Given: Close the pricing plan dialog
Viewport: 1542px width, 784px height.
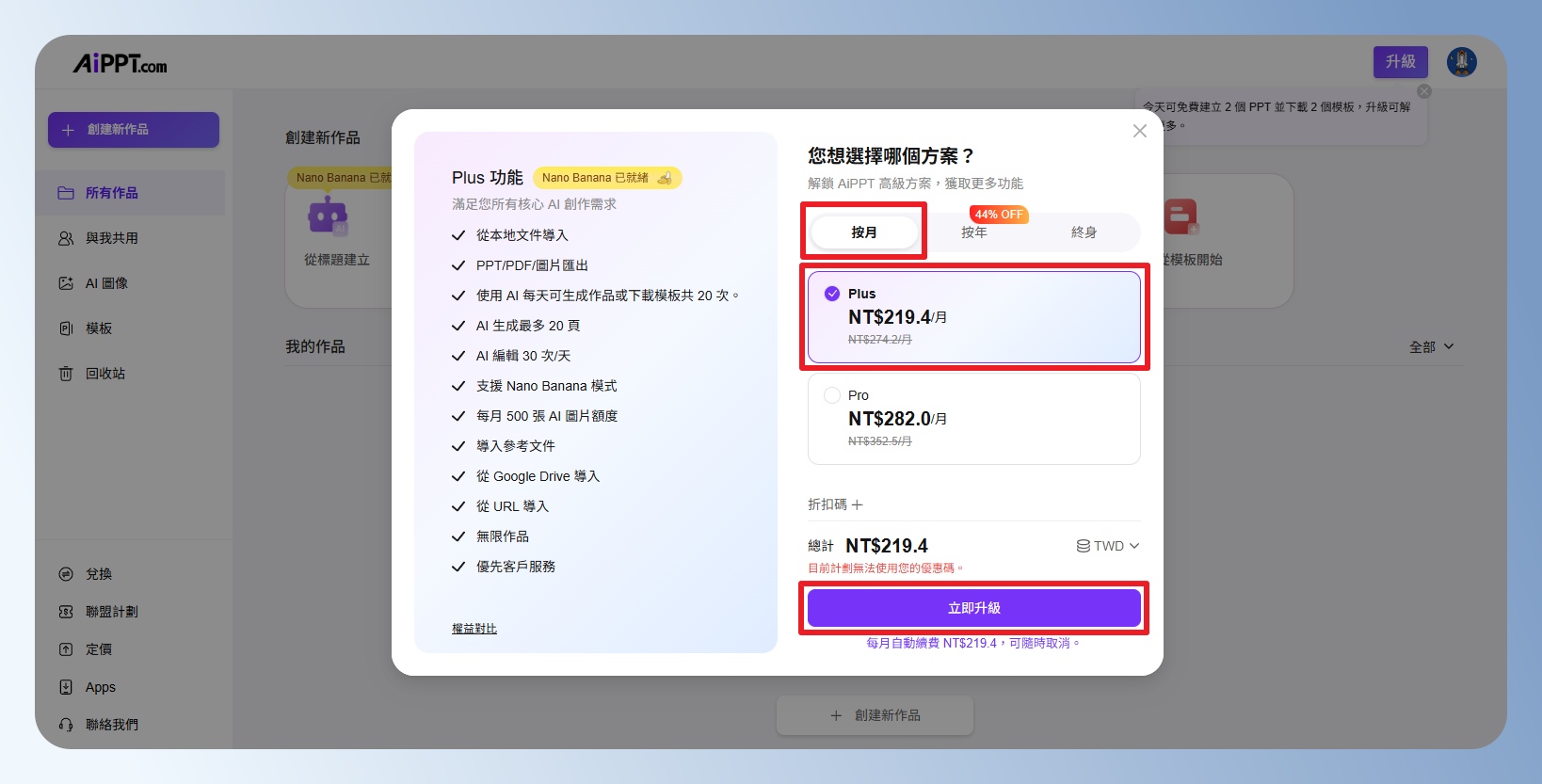Looking at the screenshot, I should [1139, 131].
